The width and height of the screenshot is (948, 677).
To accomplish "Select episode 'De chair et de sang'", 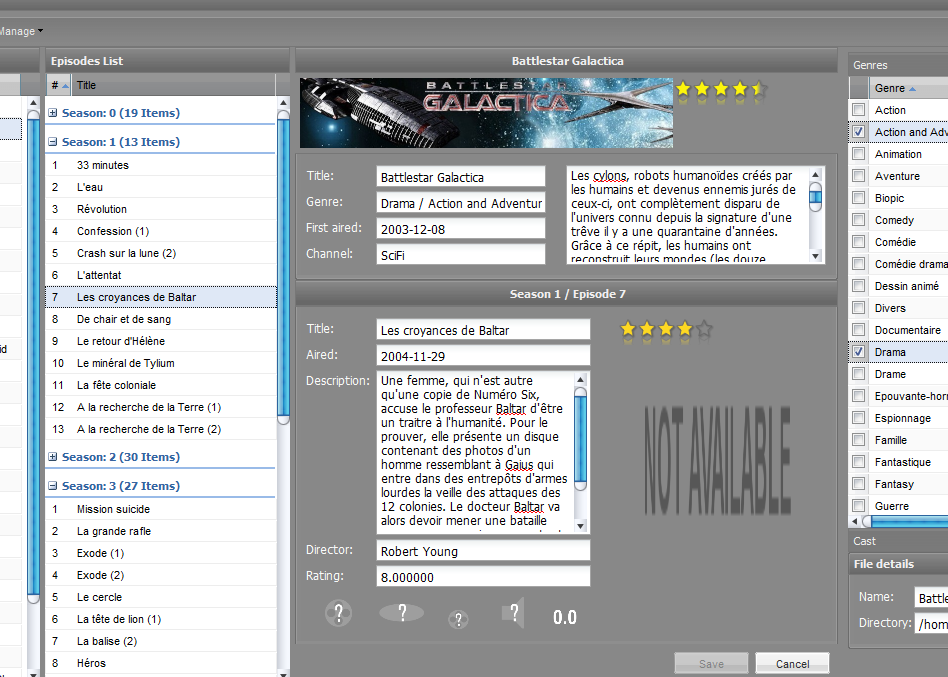I will click(x=161, y=319).
